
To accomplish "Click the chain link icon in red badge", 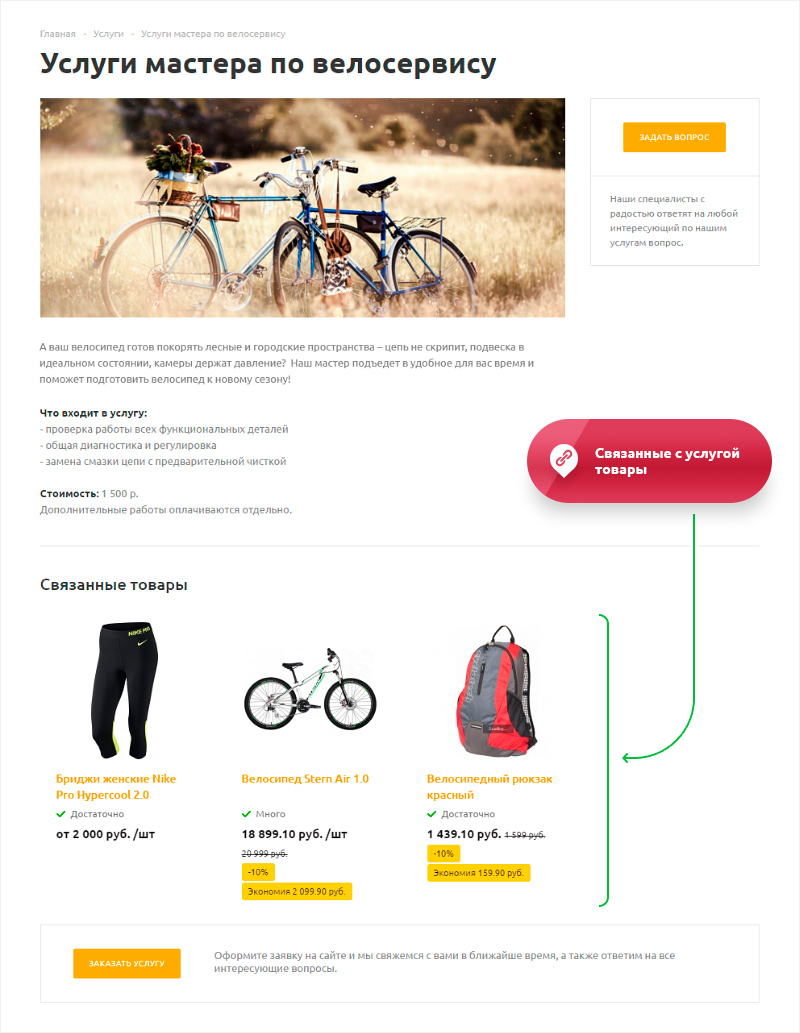I will tap(563, 459).
